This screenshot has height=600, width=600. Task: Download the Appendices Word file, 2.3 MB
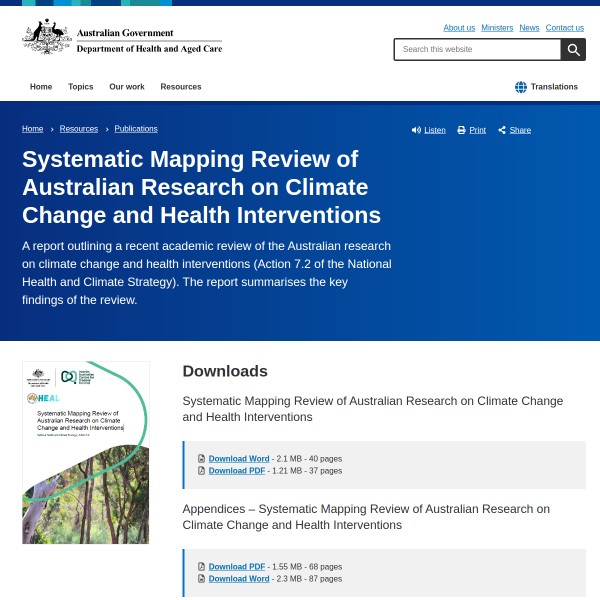point(239,578)
